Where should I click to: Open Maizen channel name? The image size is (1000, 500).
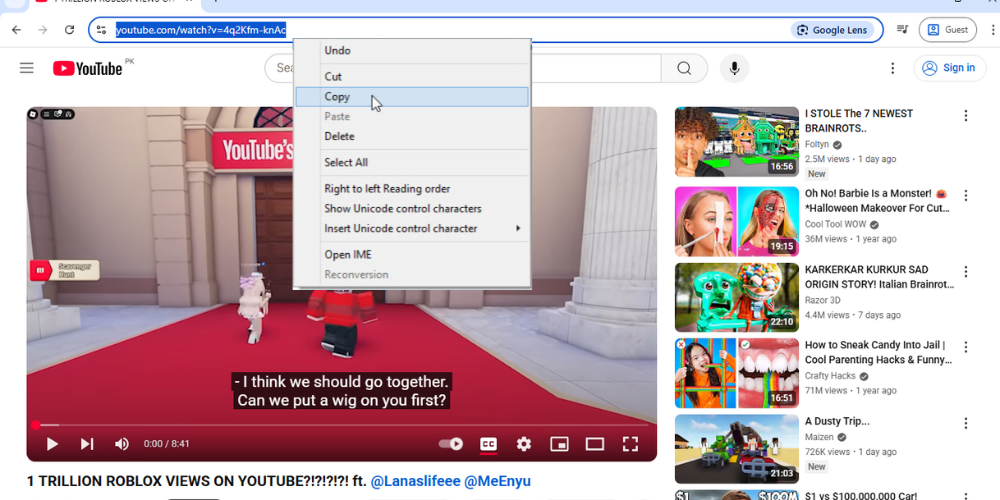[819, 437]
